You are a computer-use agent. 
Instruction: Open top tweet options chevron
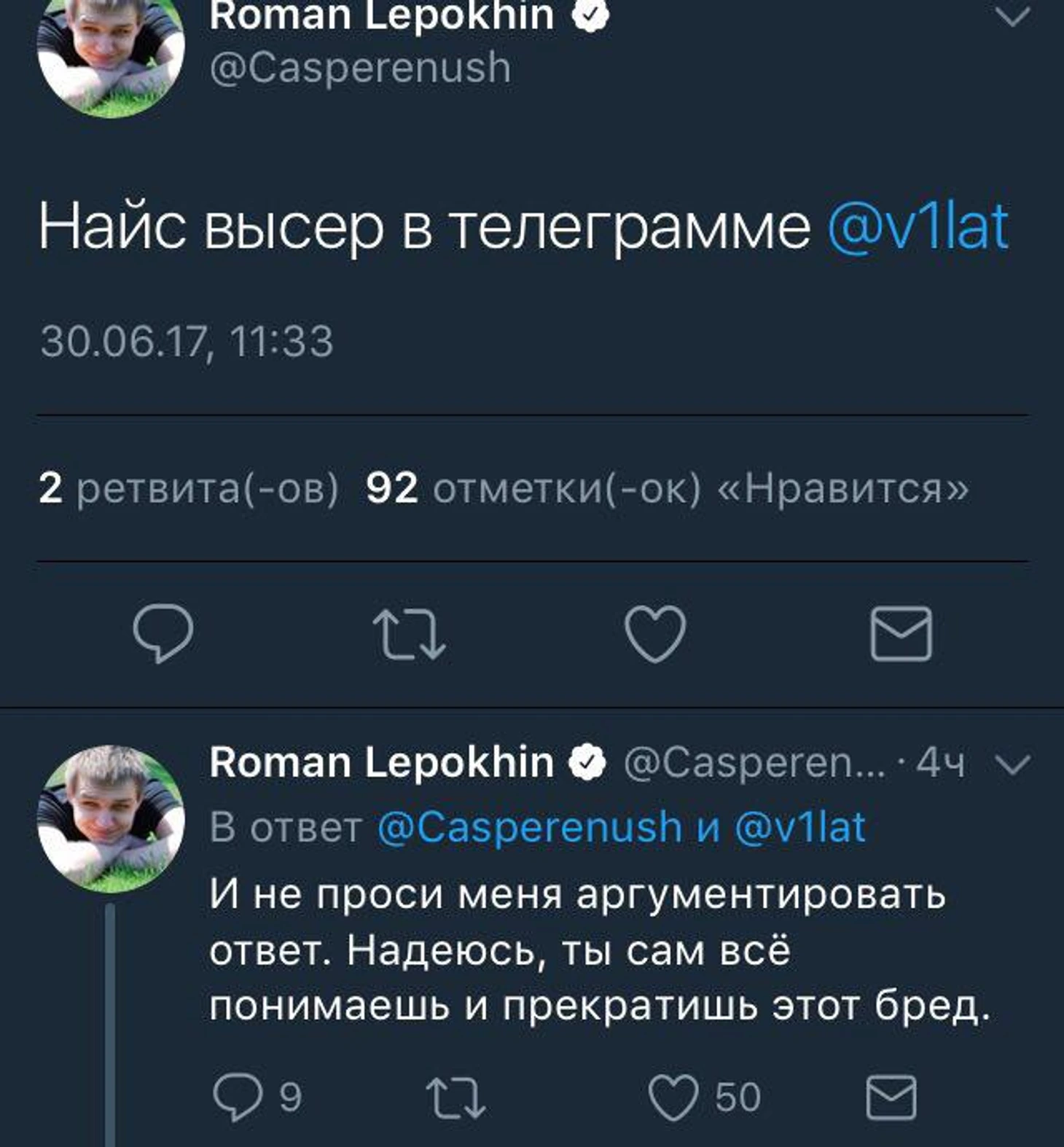(x=1012, y=16)
